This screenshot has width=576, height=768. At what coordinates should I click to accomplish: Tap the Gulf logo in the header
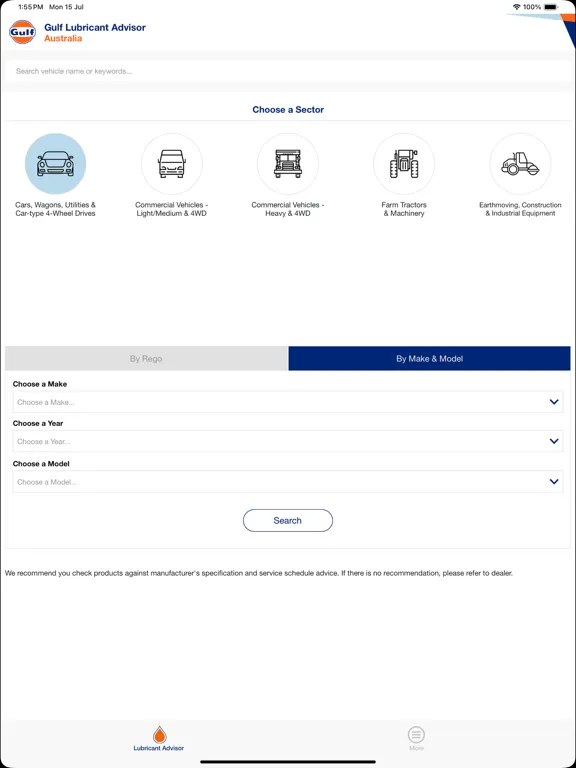tap(23, 32)
